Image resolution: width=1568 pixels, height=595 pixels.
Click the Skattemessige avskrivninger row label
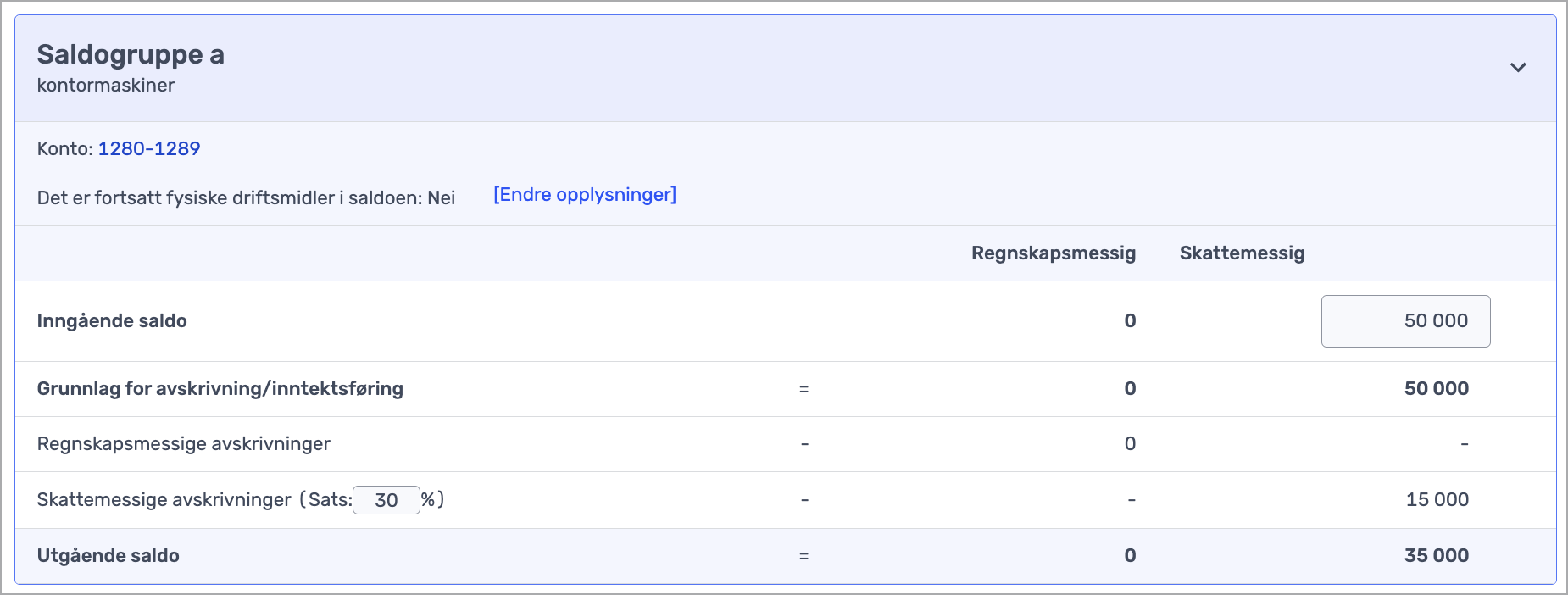coord(164,500)
